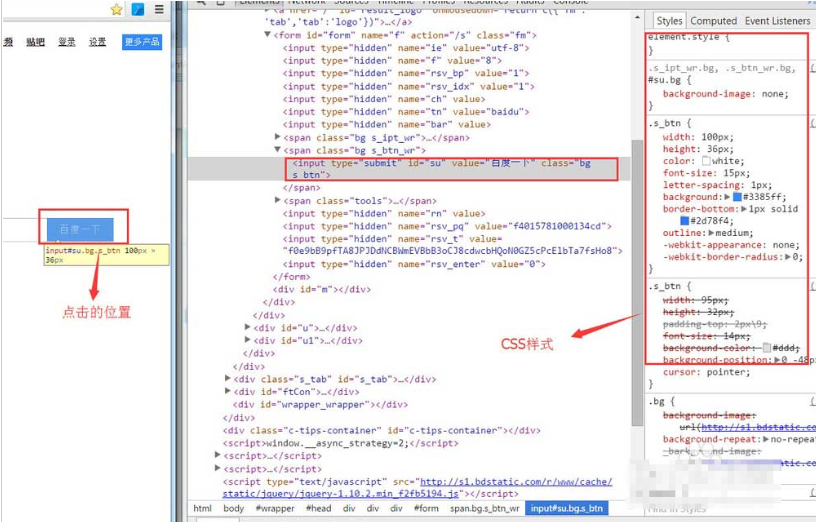Select span.bg.s_btn_wr breadcrumb
The width and height of the screenshot is (816, 522).
tap(484, 508)
